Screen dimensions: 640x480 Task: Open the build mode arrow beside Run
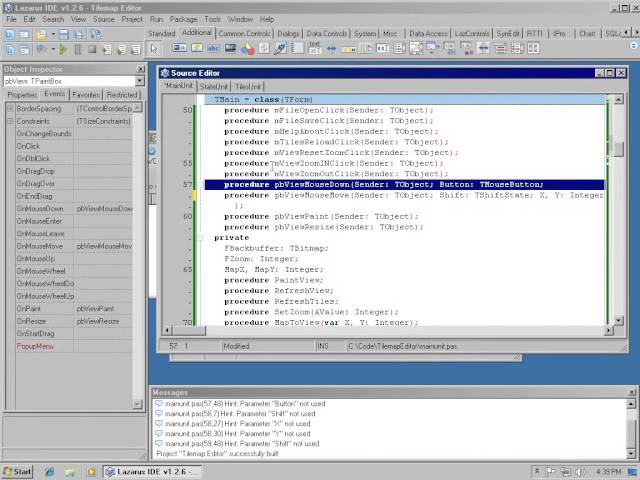(x=53, y=50)
